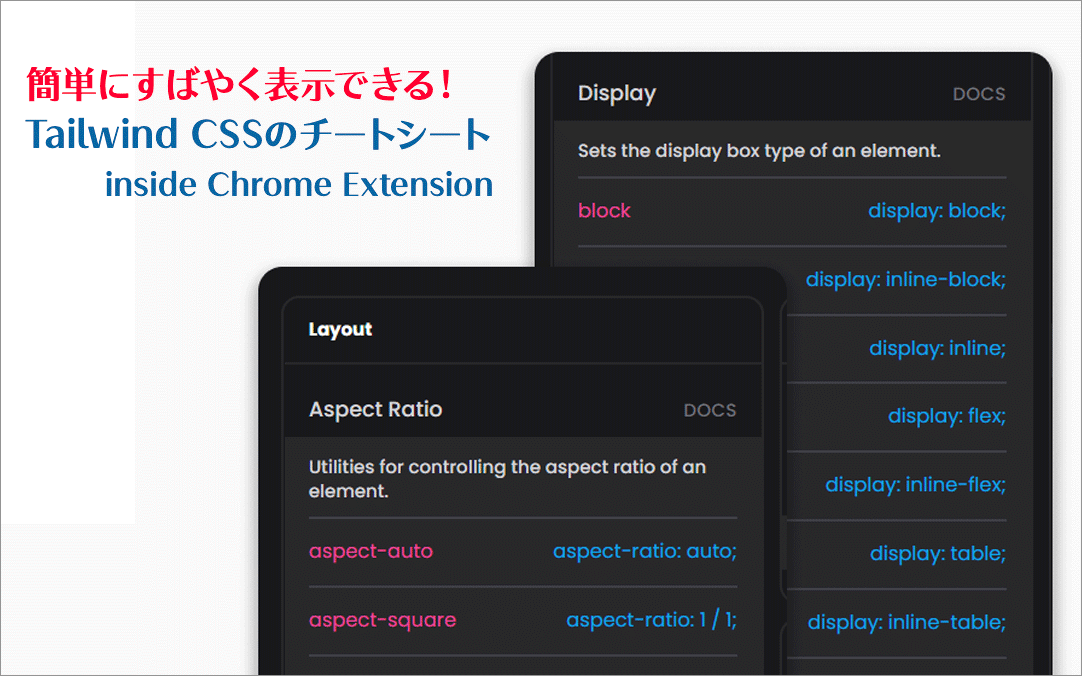Click the 'display: table;' value

tap(938, 553)
